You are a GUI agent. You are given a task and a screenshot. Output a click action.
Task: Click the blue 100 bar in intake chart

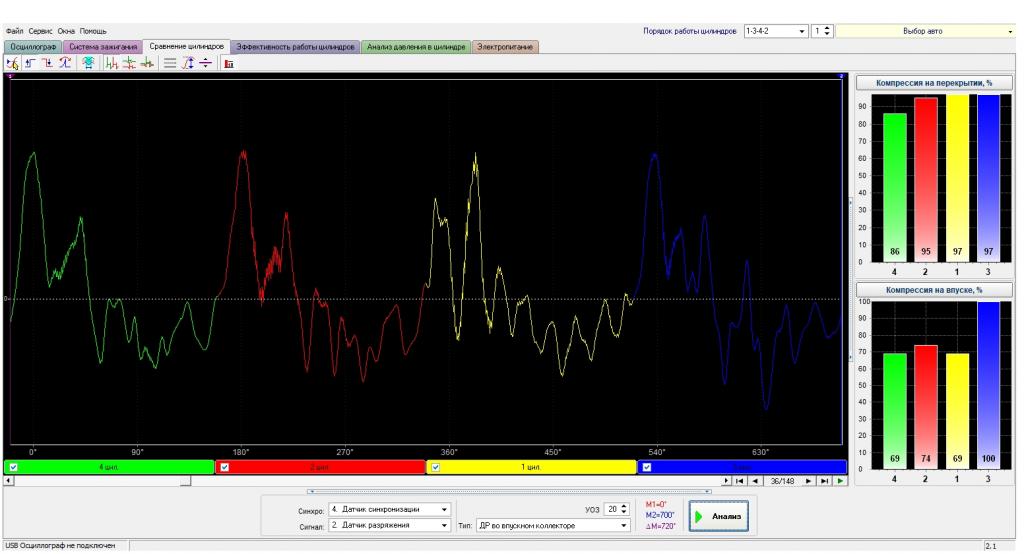coord(988,385)
